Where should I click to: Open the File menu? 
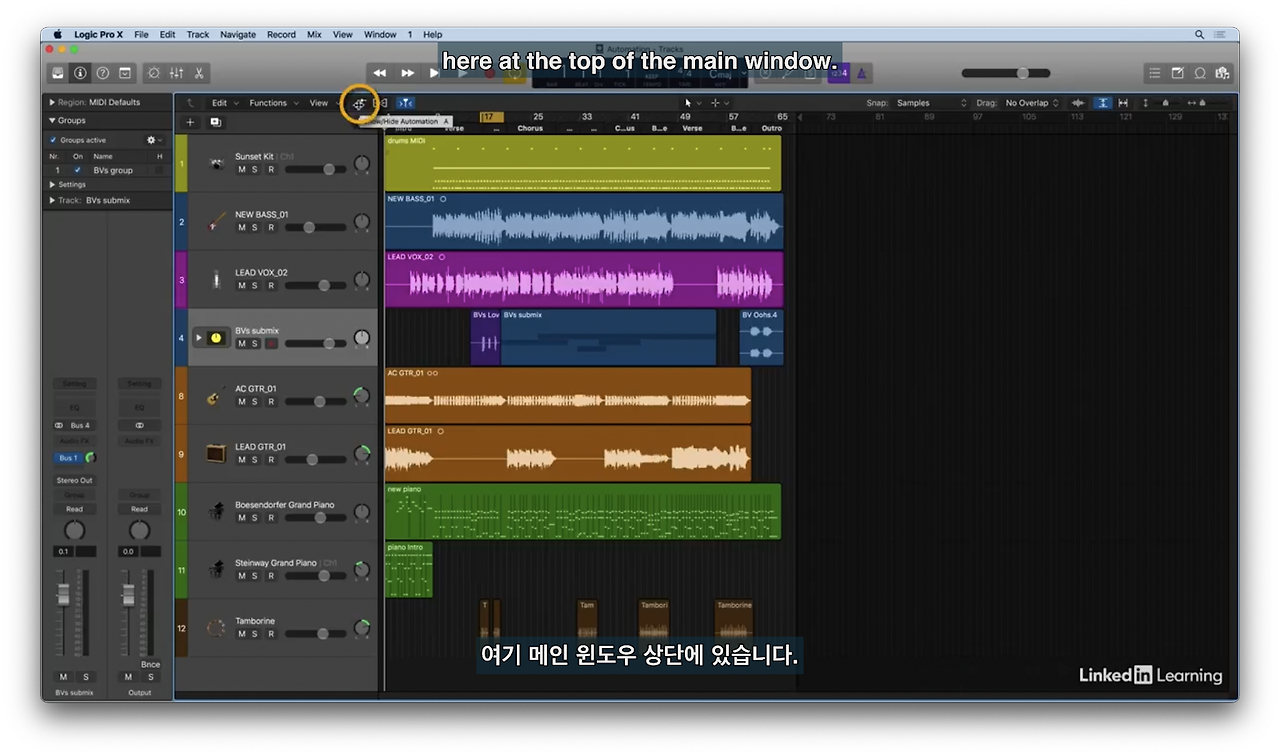click(141, 34)
